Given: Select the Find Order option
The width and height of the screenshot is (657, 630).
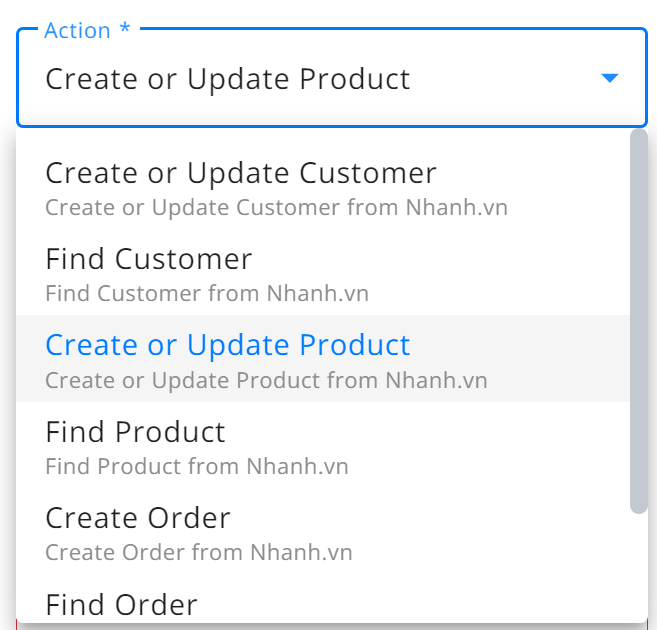Looking at the screenshot, I should point(323,599).
